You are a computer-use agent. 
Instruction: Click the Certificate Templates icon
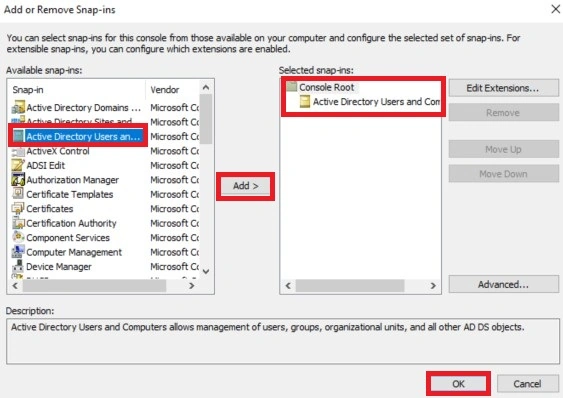pyautogui.click(x=18, y=194)
